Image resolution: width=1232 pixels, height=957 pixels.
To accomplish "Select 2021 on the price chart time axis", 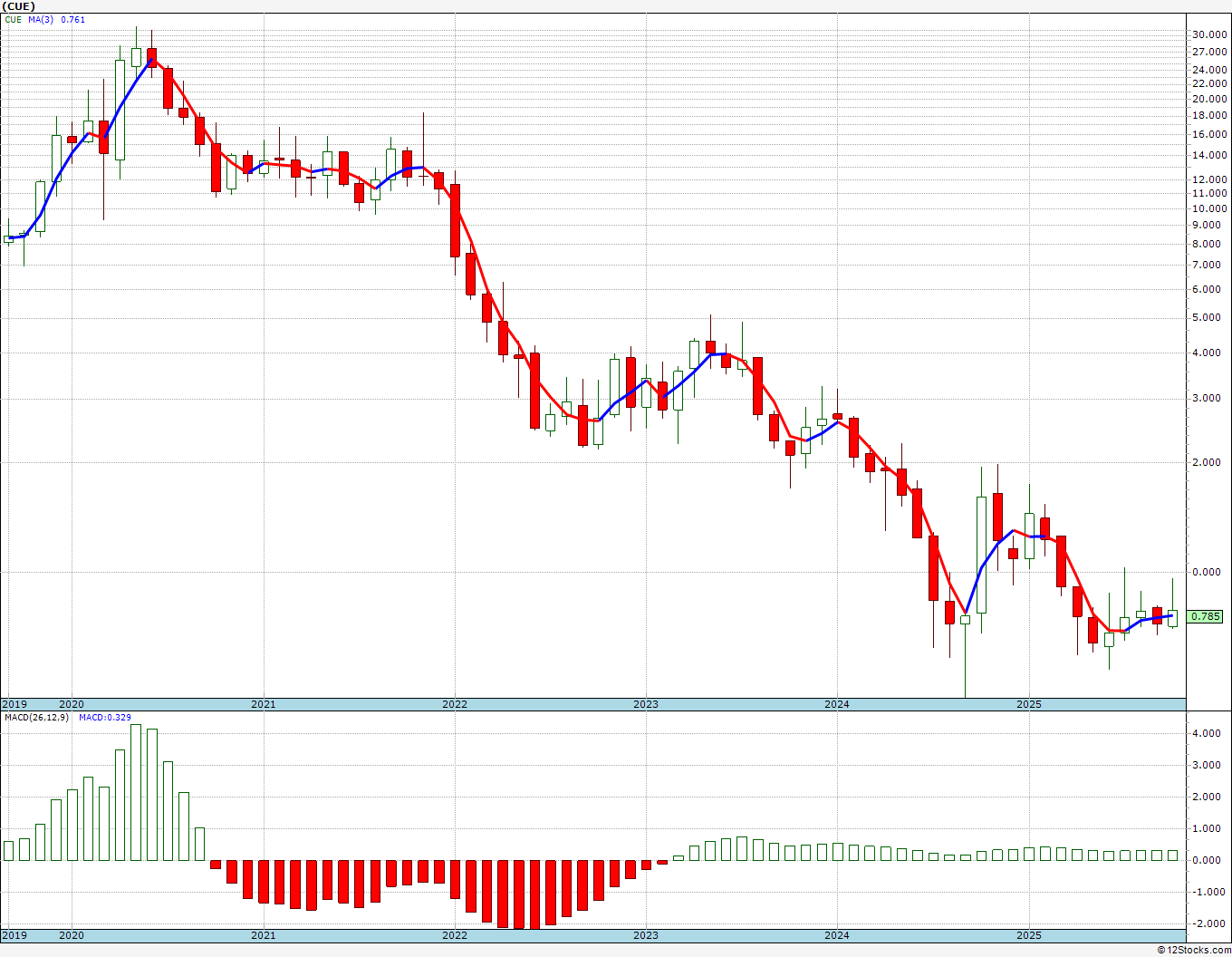I will 263,704.
